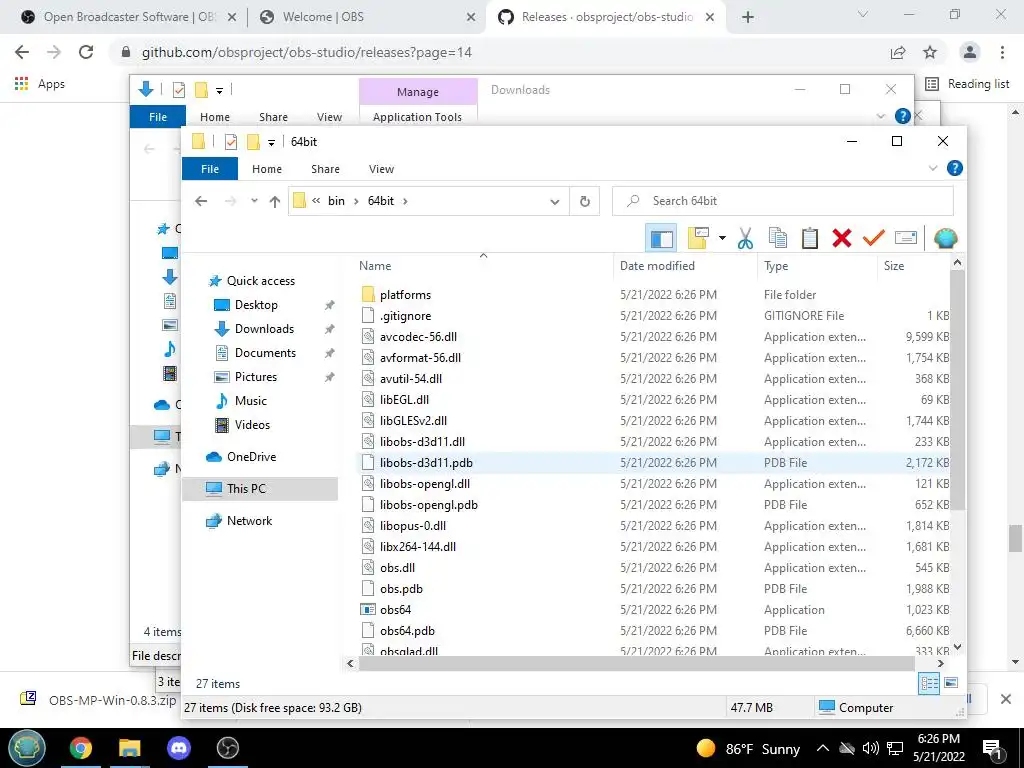This screenshot has height=768, width=1024.
Task: Open Quick Access Toolbar dropdown in 64bit title
Action: point(271,142)
